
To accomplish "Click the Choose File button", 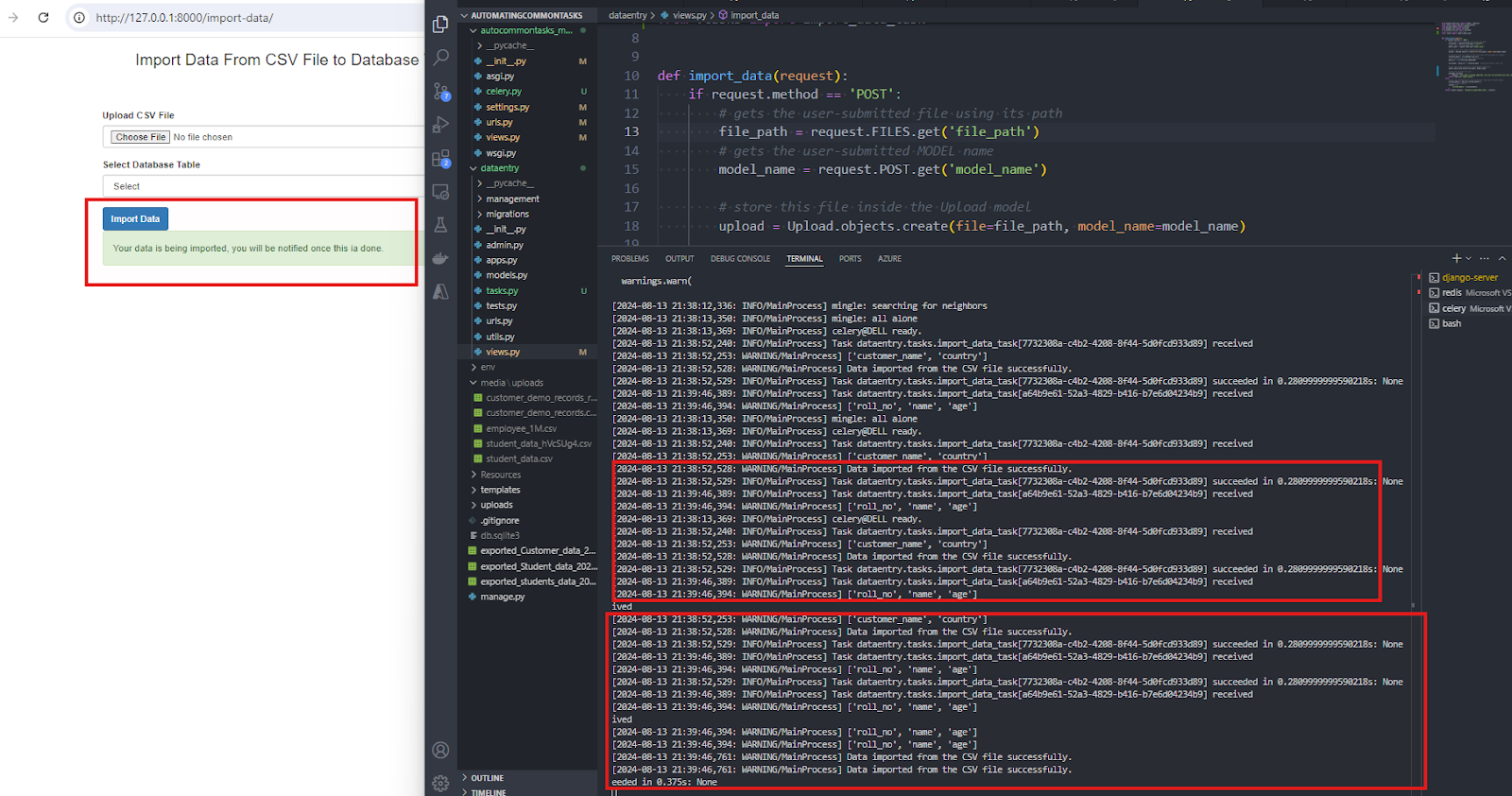I will [x=140, y=137].
